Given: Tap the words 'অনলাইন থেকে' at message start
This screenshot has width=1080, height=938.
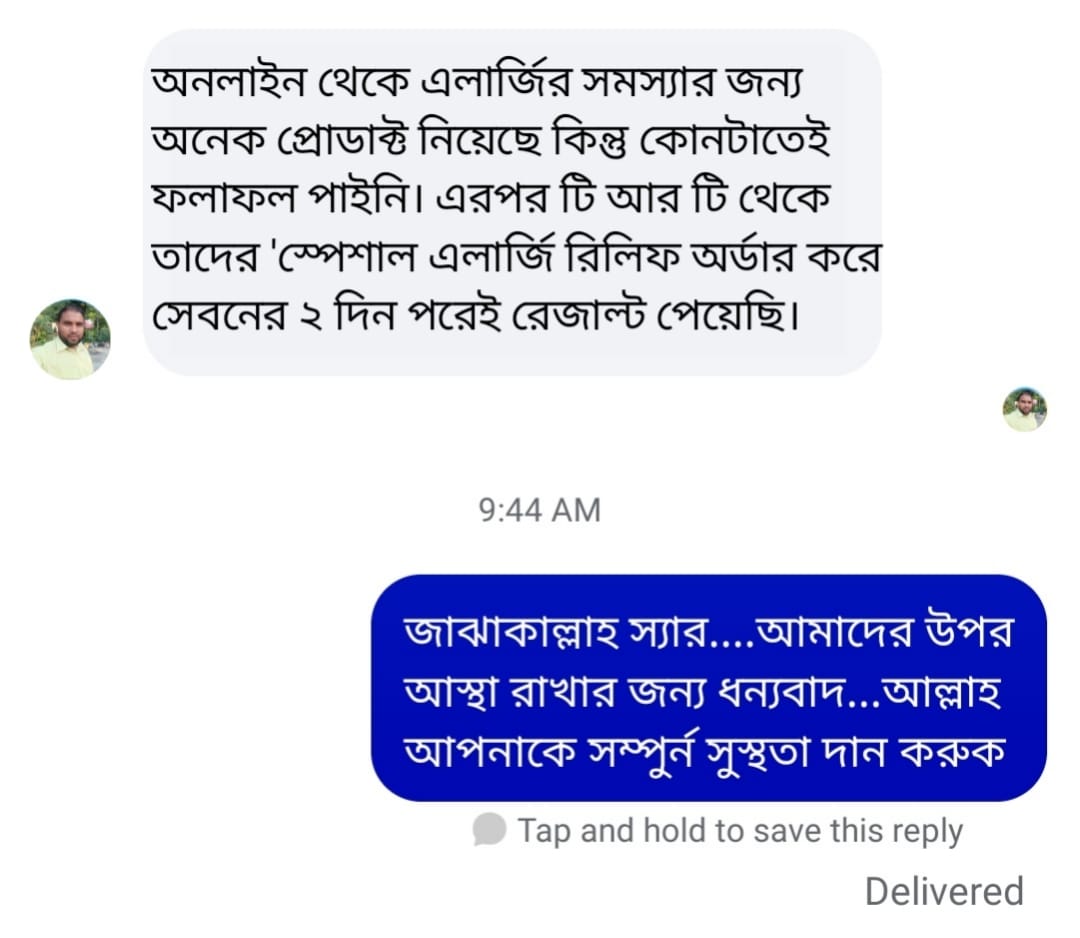Looking at the screenshot, I should [281, 82].
